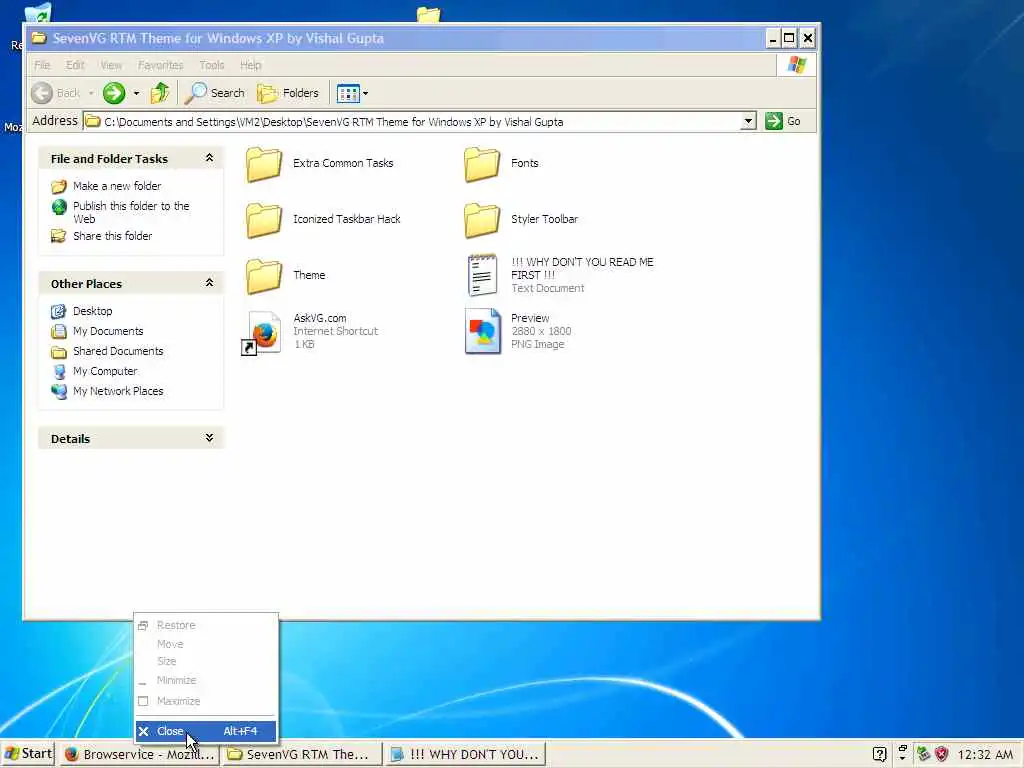This screenshot has height=768, width=1024.
Task: Click the My Computer icon in sidebar
Action: point(59,372)
